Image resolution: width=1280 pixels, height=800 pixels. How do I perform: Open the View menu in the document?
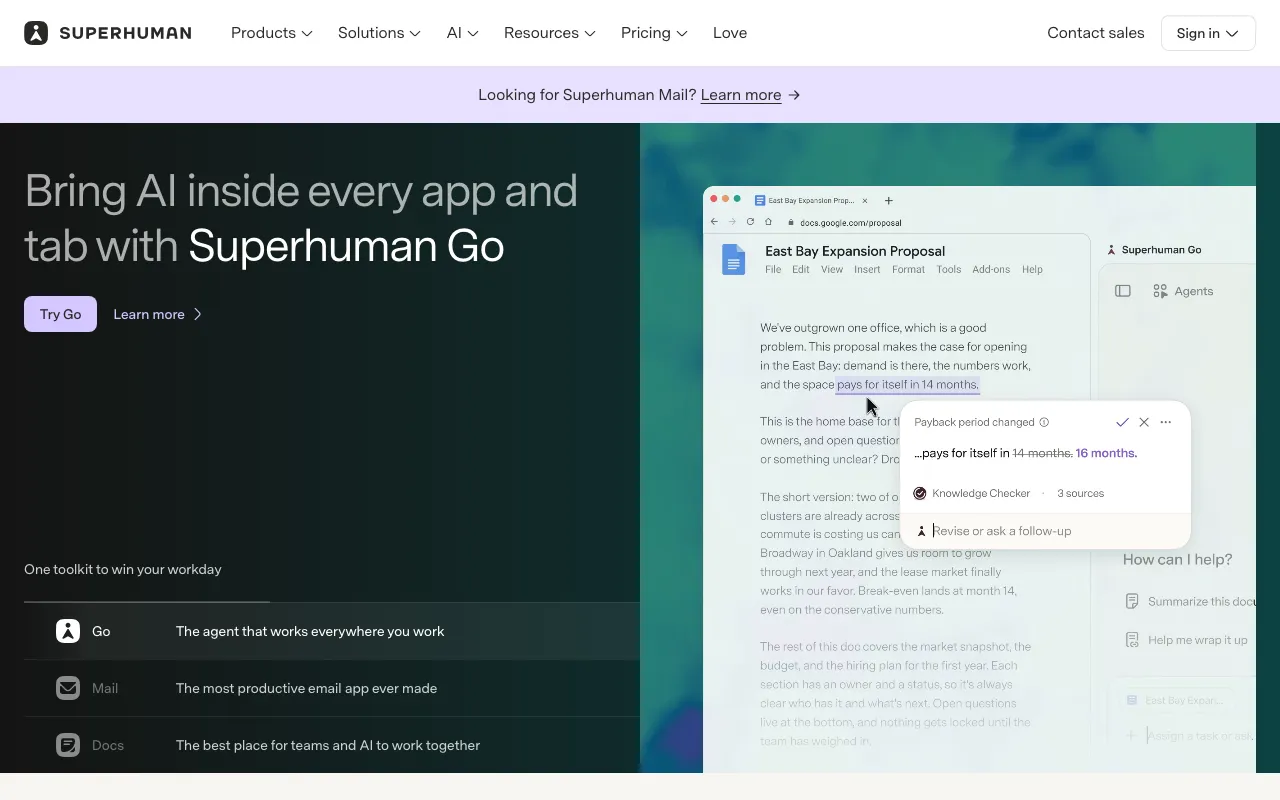coord(832,269)
